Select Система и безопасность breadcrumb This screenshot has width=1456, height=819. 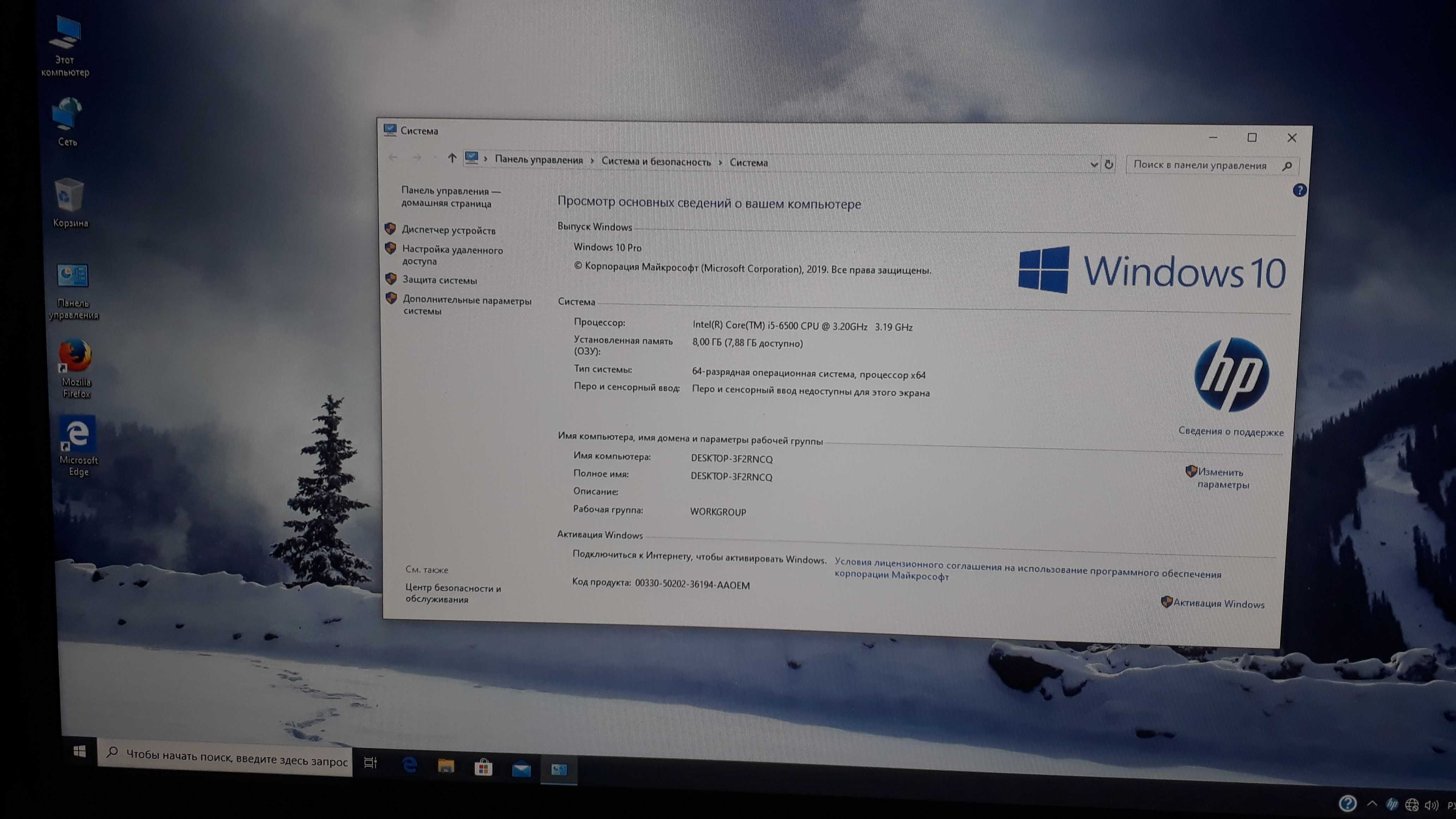point(656,162)
